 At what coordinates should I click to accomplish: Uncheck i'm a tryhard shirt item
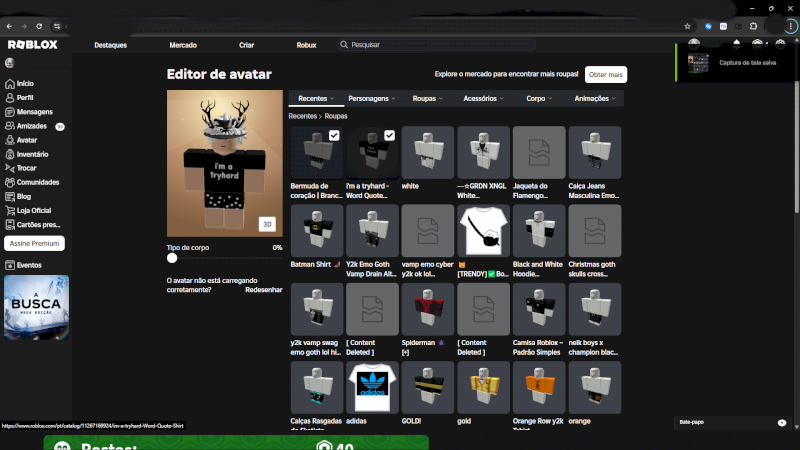tap(389, 136)
